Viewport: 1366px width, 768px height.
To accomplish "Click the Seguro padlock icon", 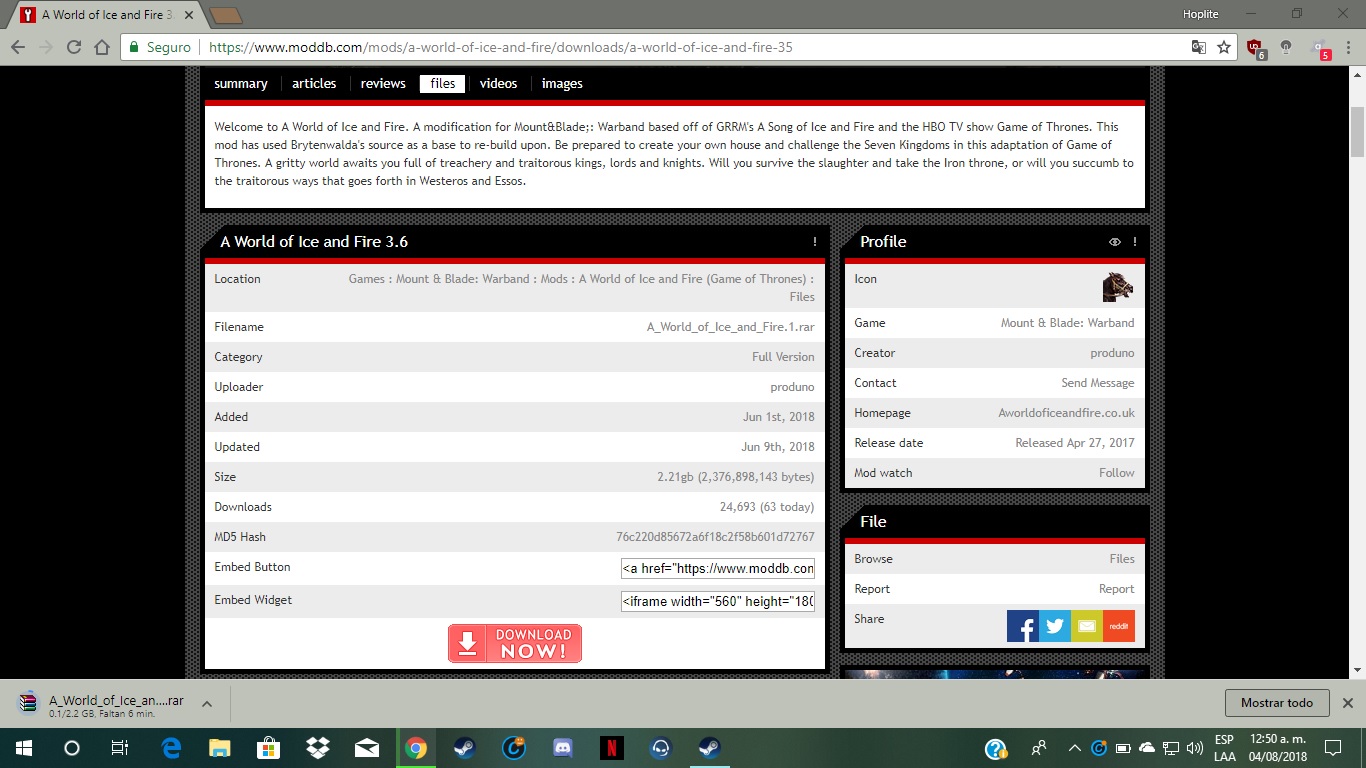I will click(134, 47).
